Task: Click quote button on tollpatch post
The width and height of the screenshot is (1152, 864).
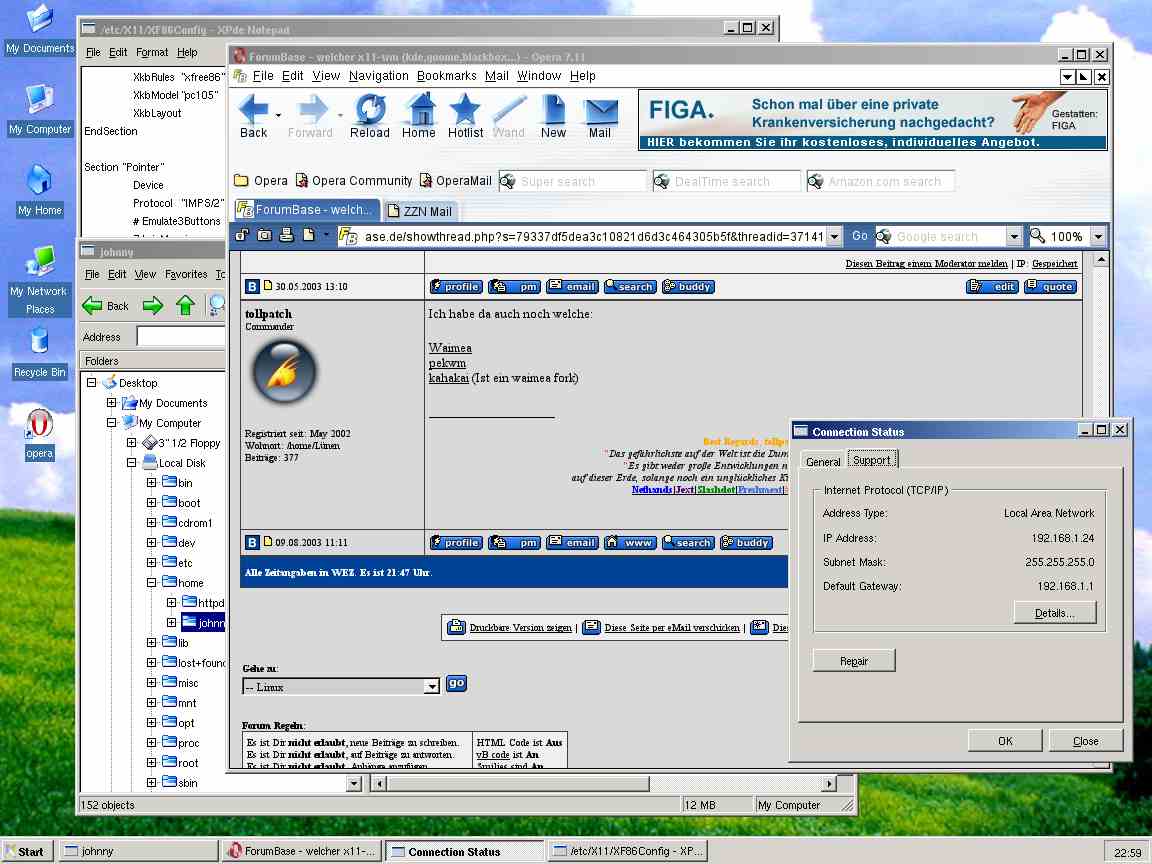Action: tap(1051, 287)
